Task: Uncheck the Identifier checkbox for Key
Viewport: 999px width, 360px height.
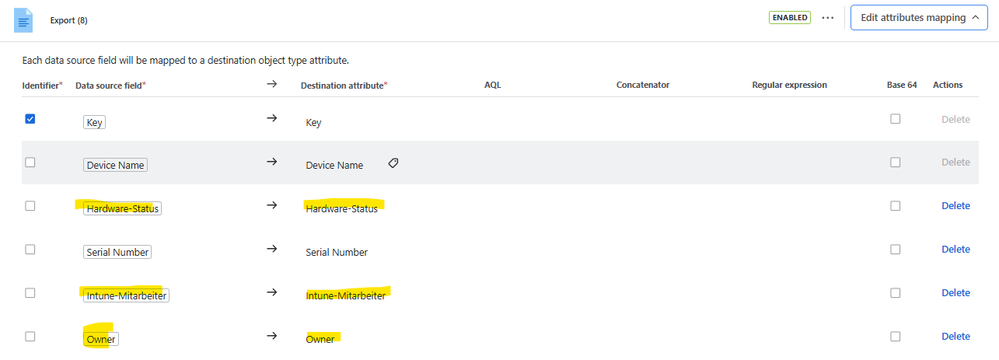Action: 30,119
